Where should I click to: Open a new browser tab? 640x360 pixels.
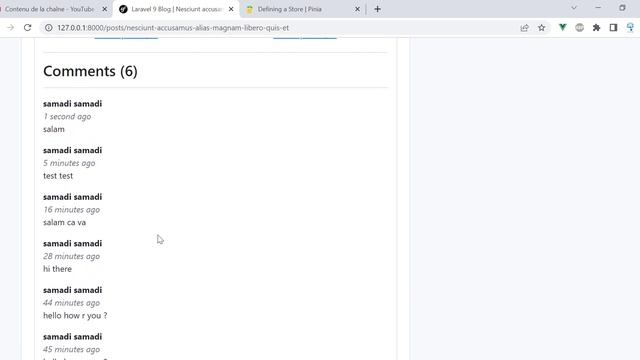coord(377,9)
